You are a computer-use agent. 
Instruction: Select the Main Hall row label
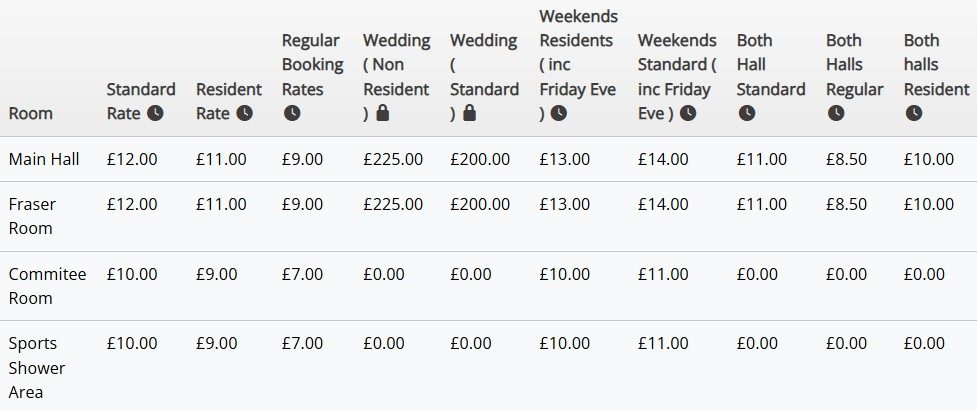(x=43, y=159)
